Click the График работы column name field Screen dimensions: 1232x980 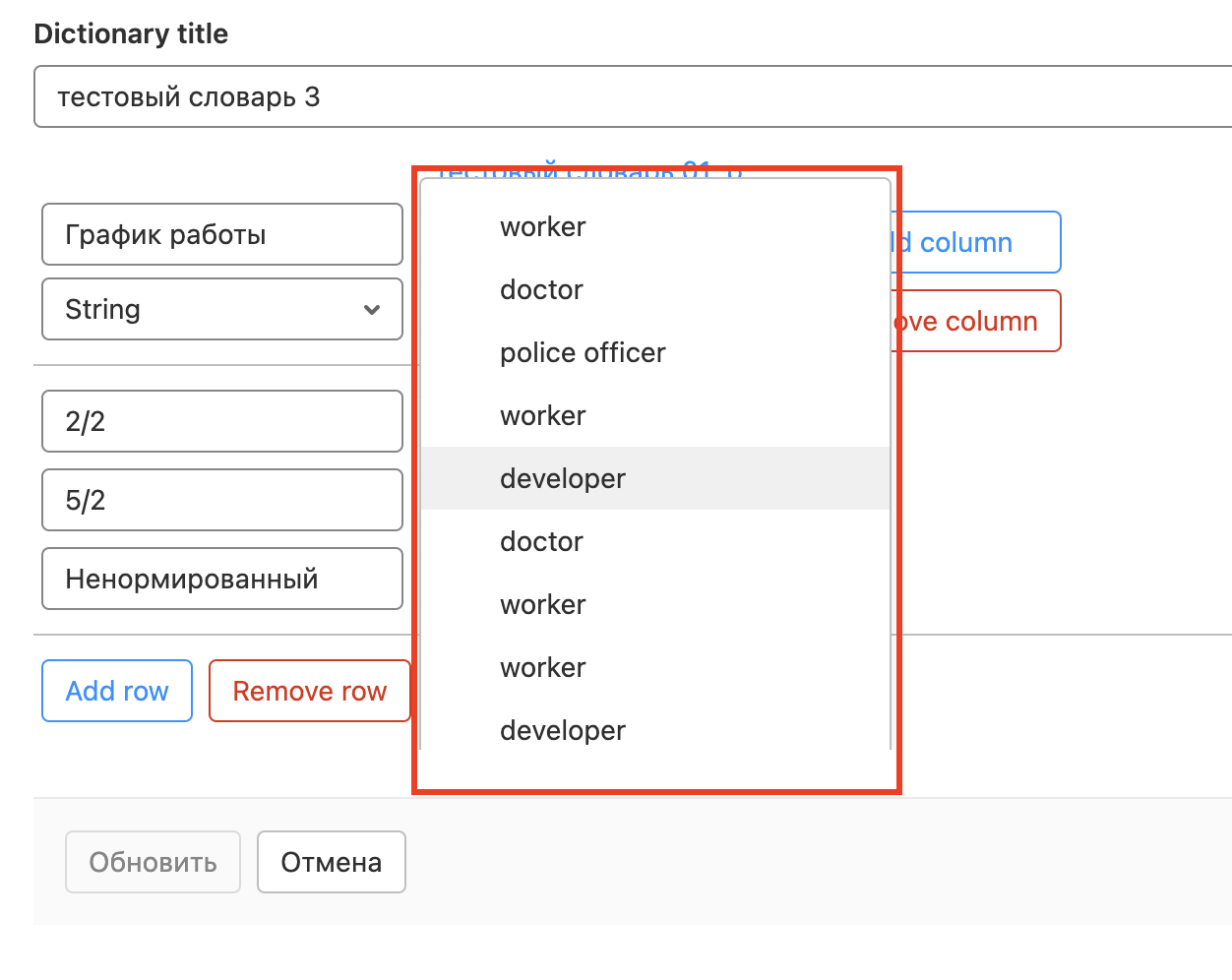221,234
